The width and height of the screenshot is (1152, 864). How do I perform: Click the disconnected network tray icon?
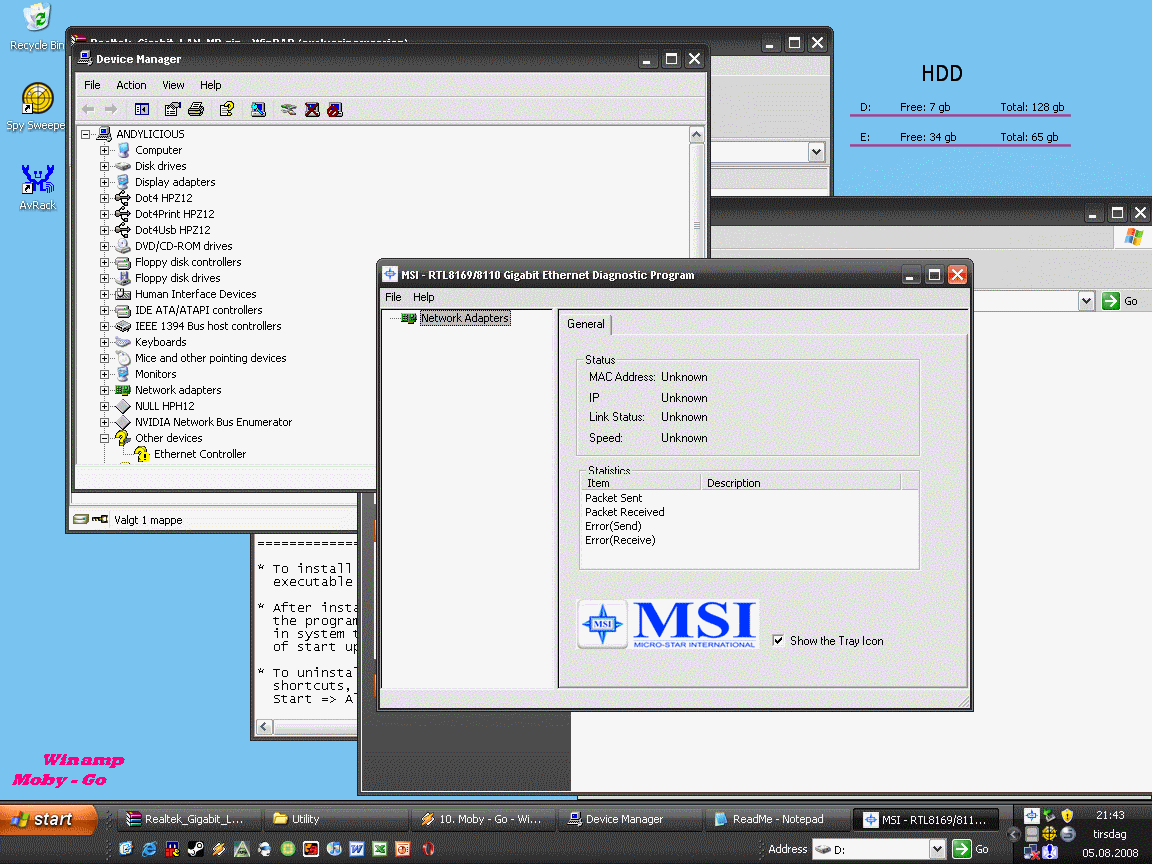[x=1032, y=852]
